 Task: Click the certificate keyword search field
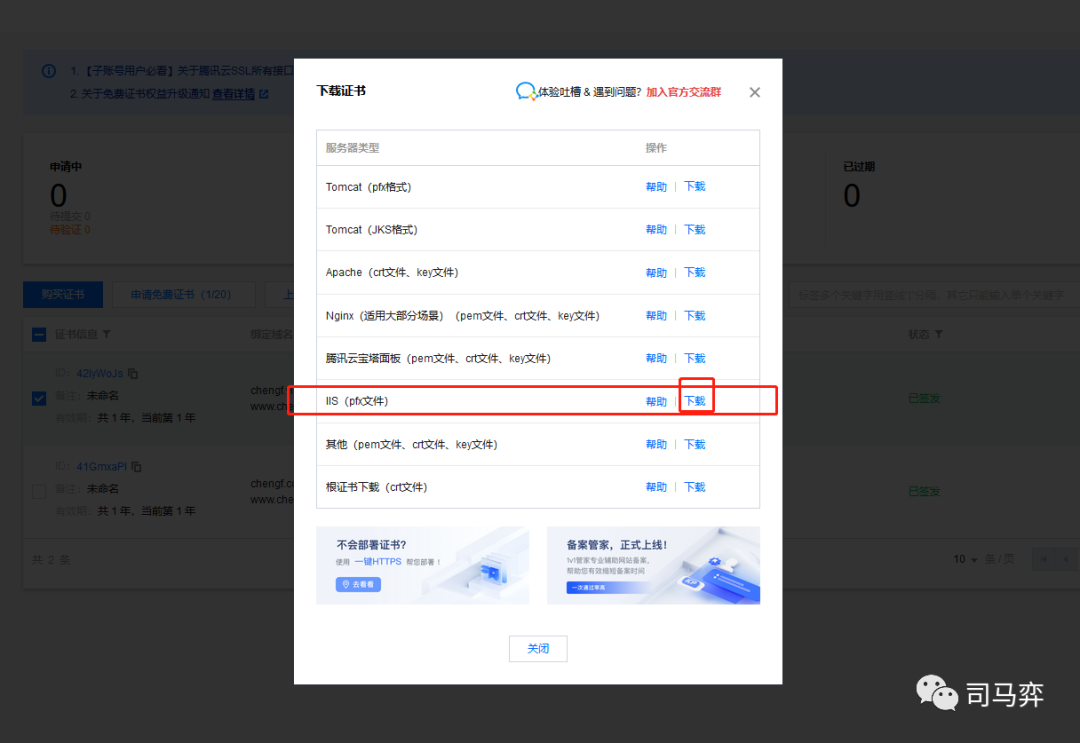934,295
